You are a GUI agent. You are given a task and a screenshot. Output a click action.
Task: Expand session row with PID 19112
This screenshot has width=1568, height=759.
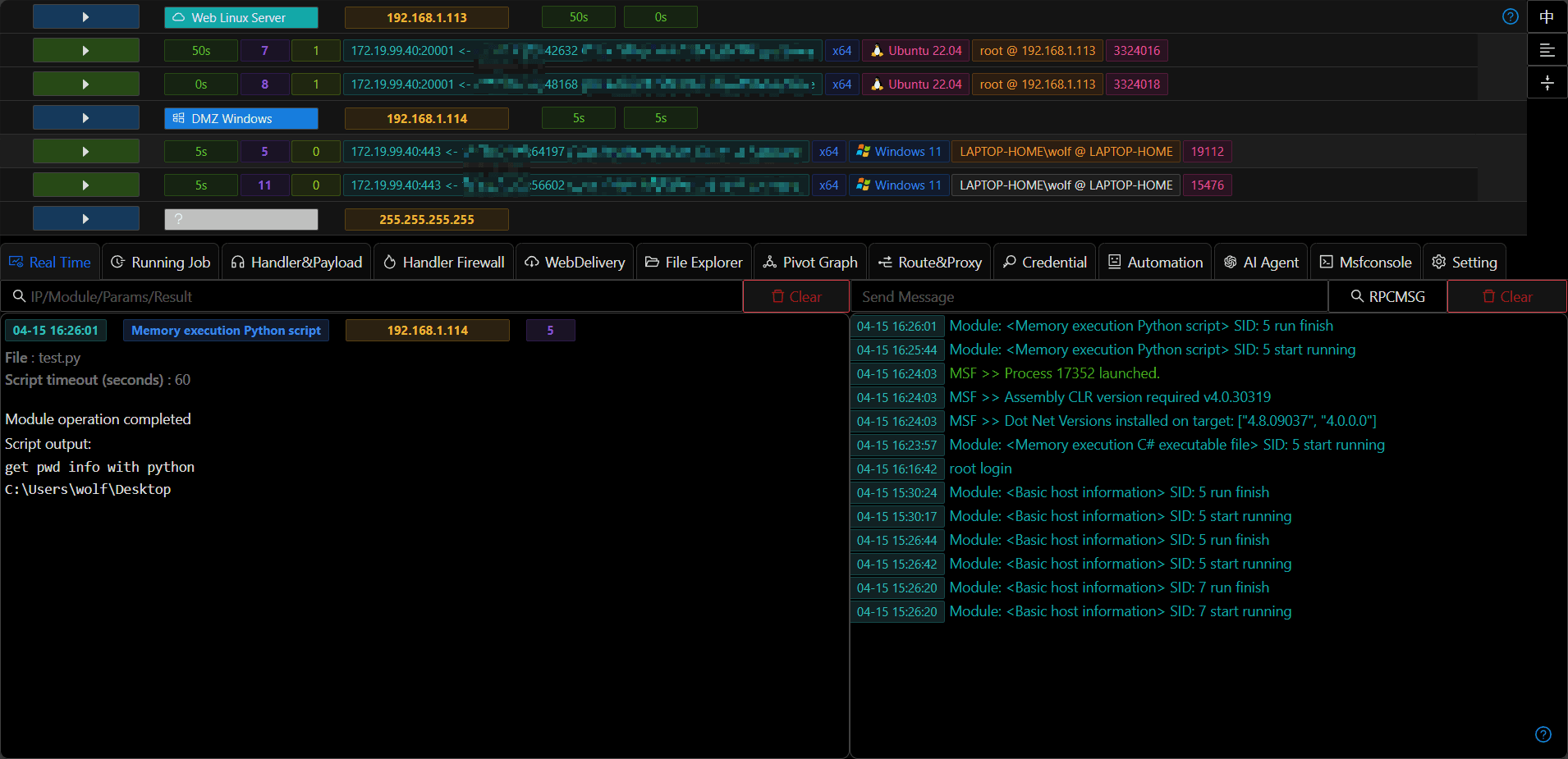pyautogui.click(x=86, y=152)
